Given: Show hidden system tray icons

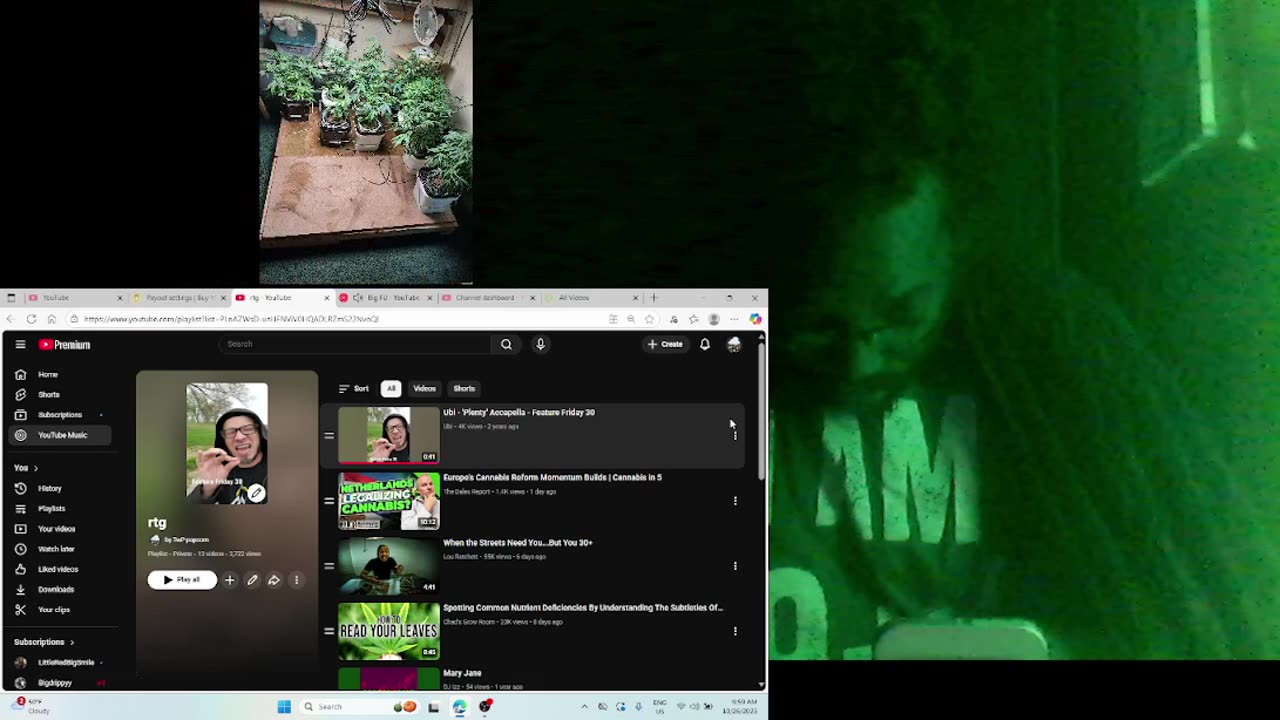Looking at the screenshot, I should pyautogui.click(x=584, y=706).
